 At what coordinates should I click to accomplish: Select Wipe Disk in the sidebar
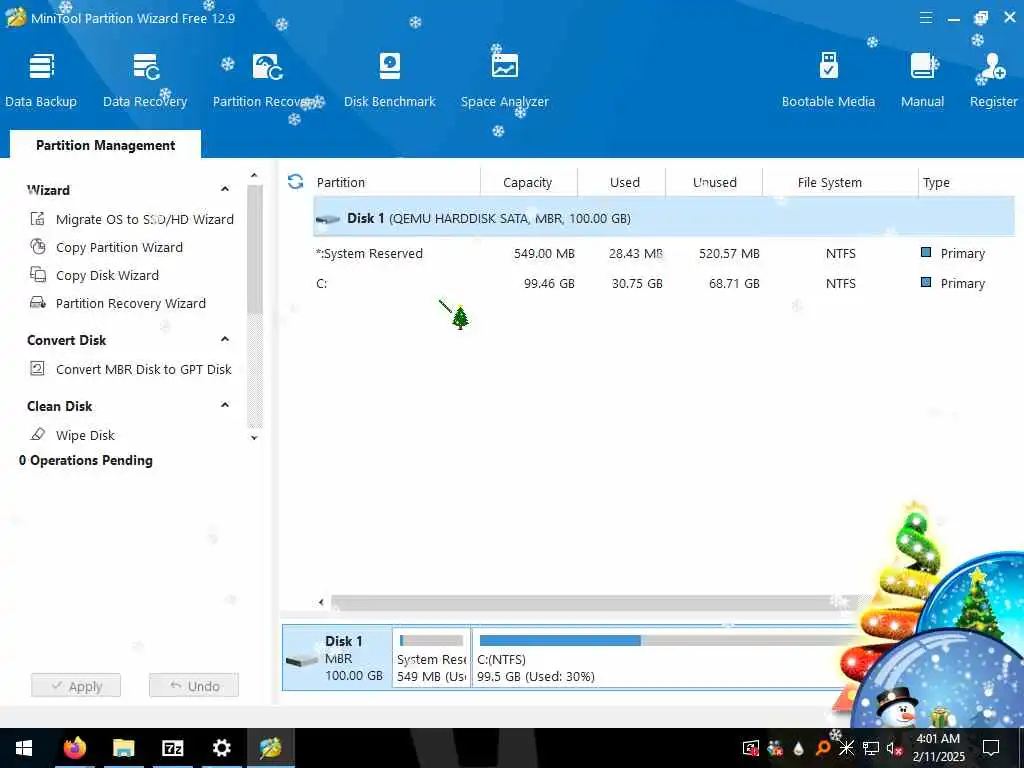(x=85, y=435)
